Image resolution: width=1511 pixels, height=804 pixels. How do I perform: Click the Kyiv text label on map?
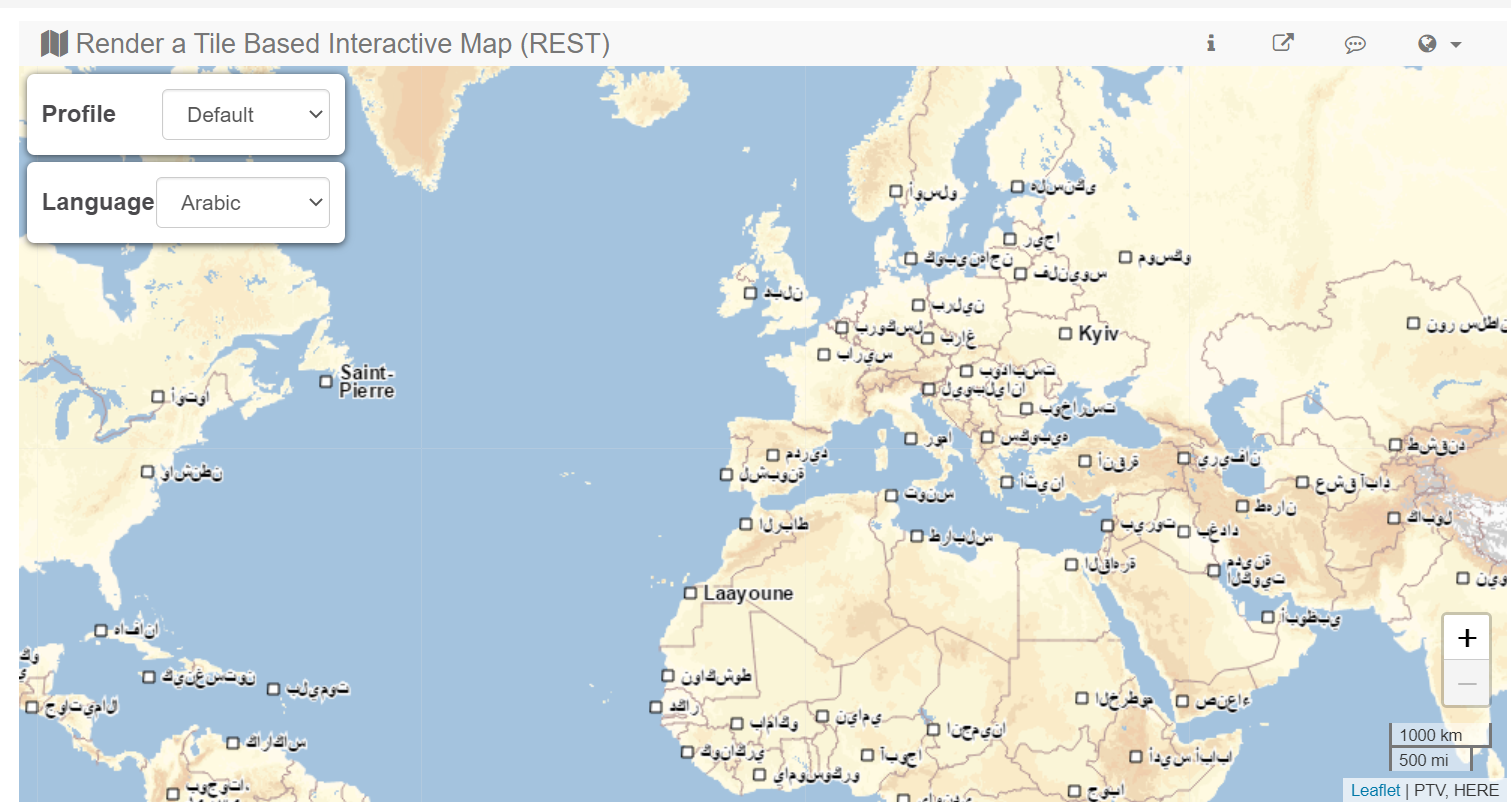tap(1098, 334)
